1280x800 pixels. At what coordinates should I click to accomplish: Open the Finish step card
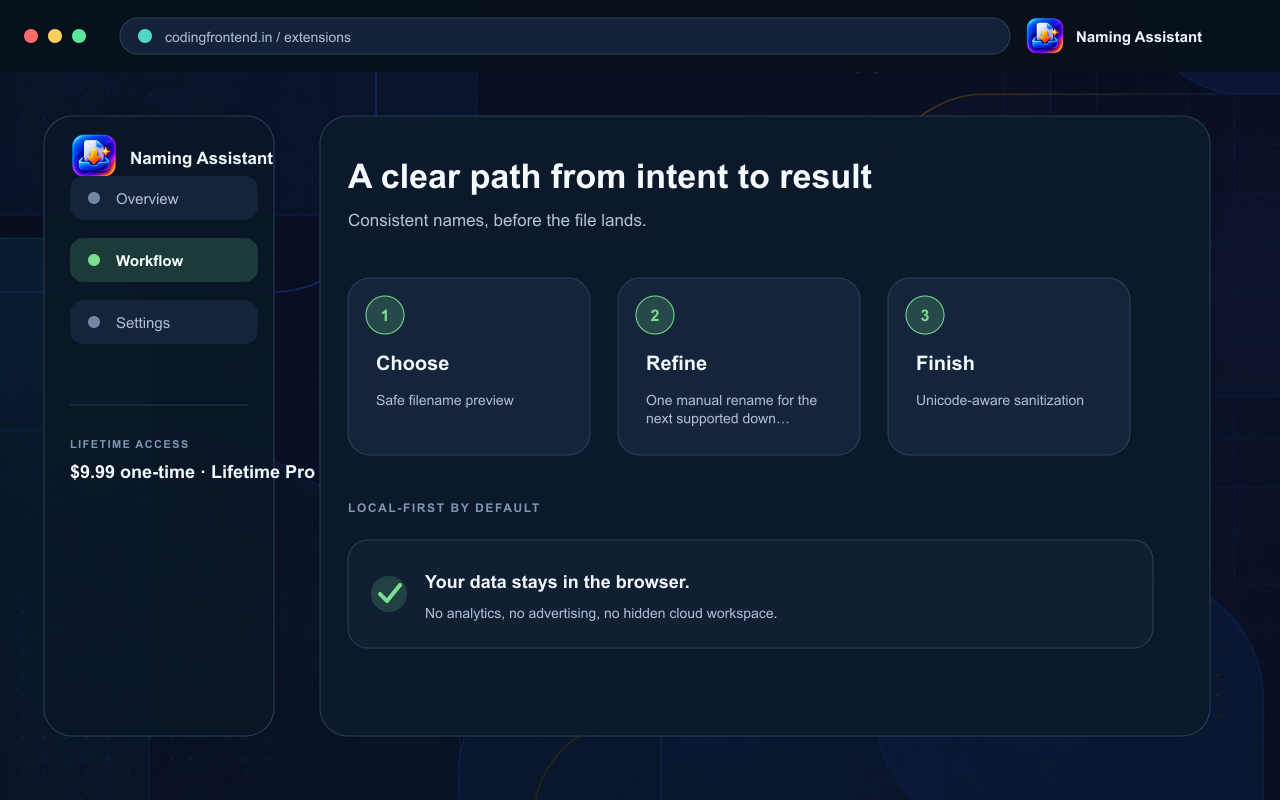[x=1009, y=366]
